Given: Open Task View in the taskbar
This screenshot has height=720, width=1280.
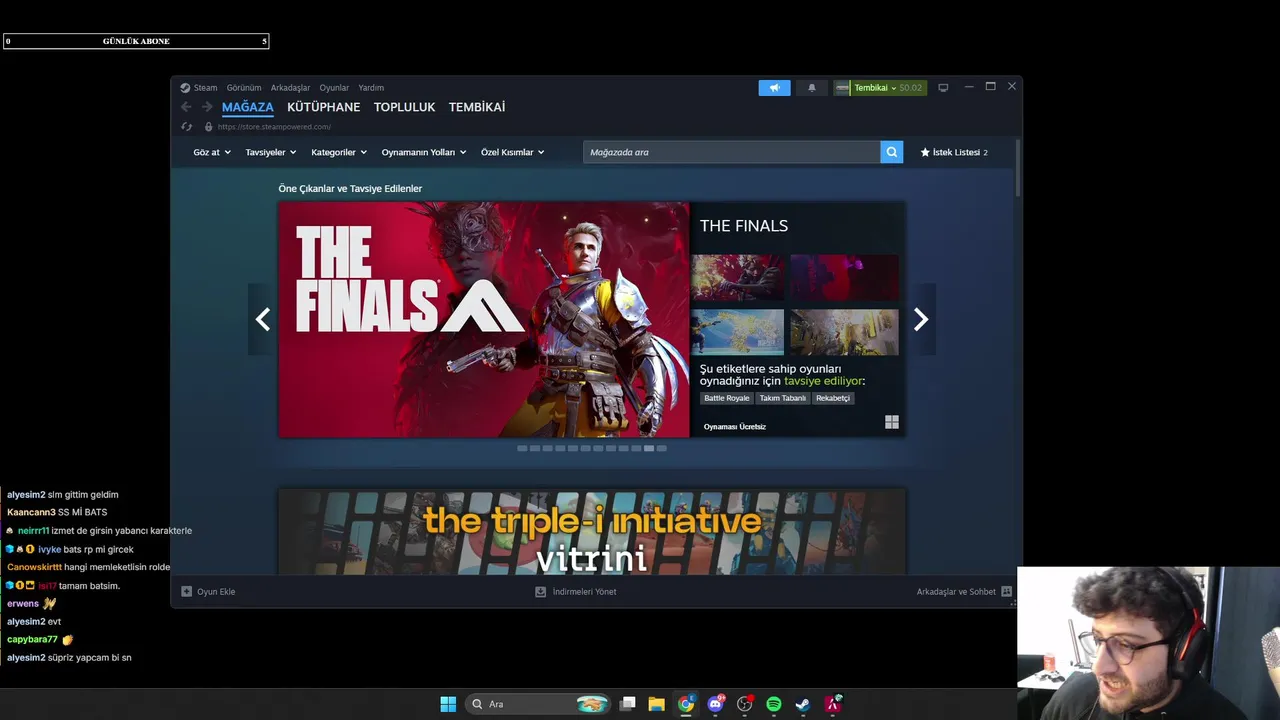Looking at the screenshot, I should pos(628,704).
